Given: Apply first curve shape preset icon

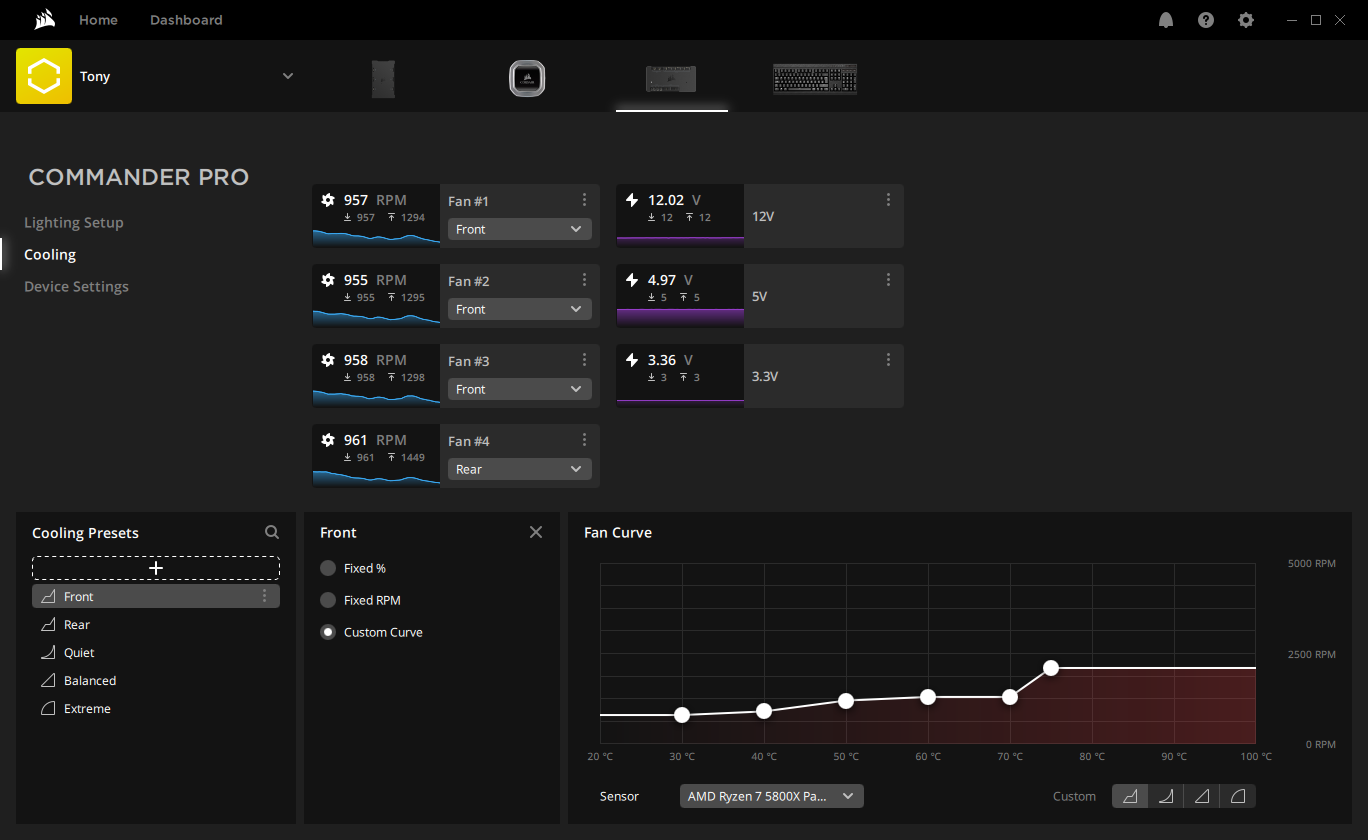Looking at the screenshot, I should [x=1130, y=796].
